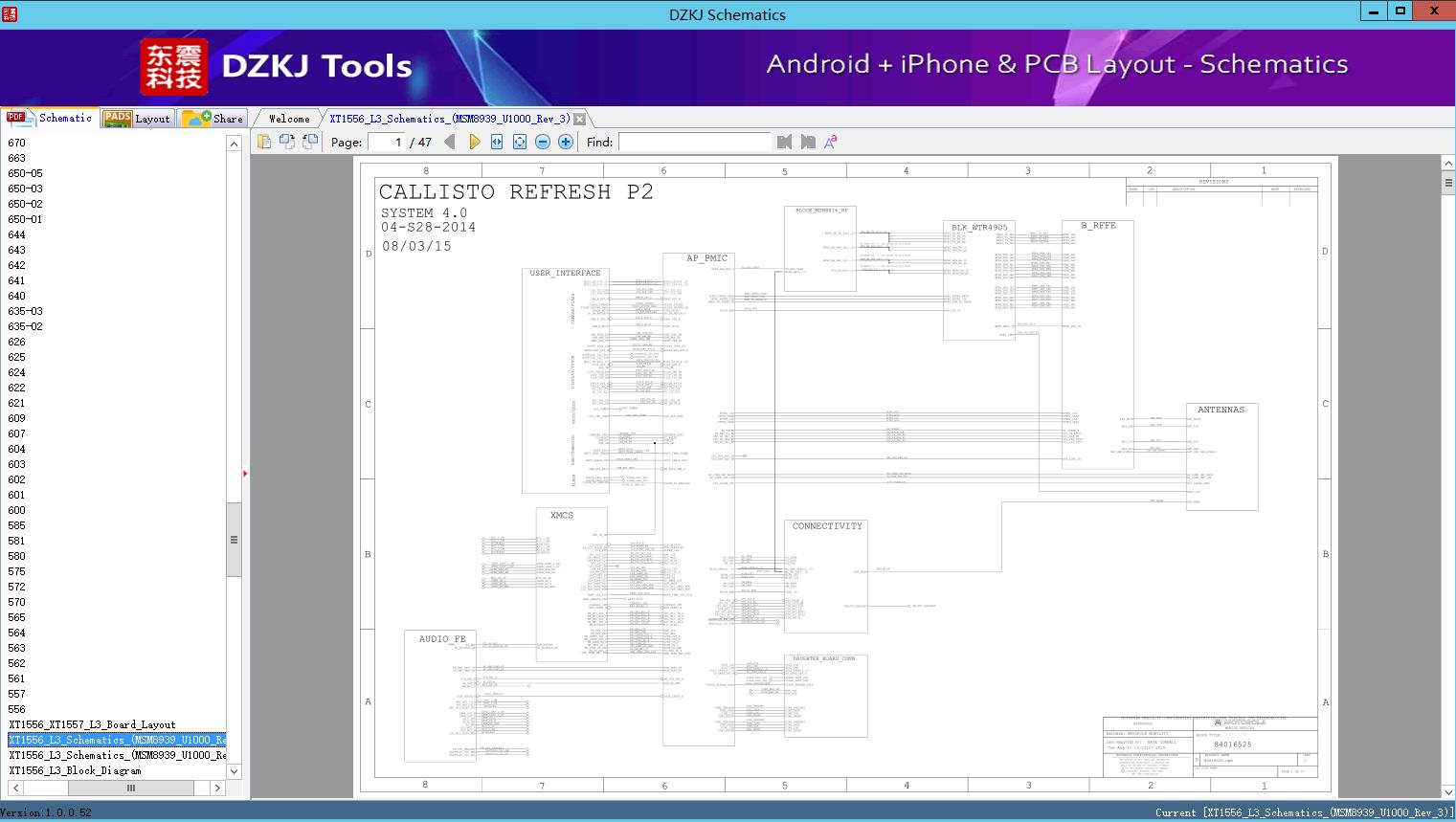
Task: Zoom out with the minus icon
Action: (x=543, y=142)
